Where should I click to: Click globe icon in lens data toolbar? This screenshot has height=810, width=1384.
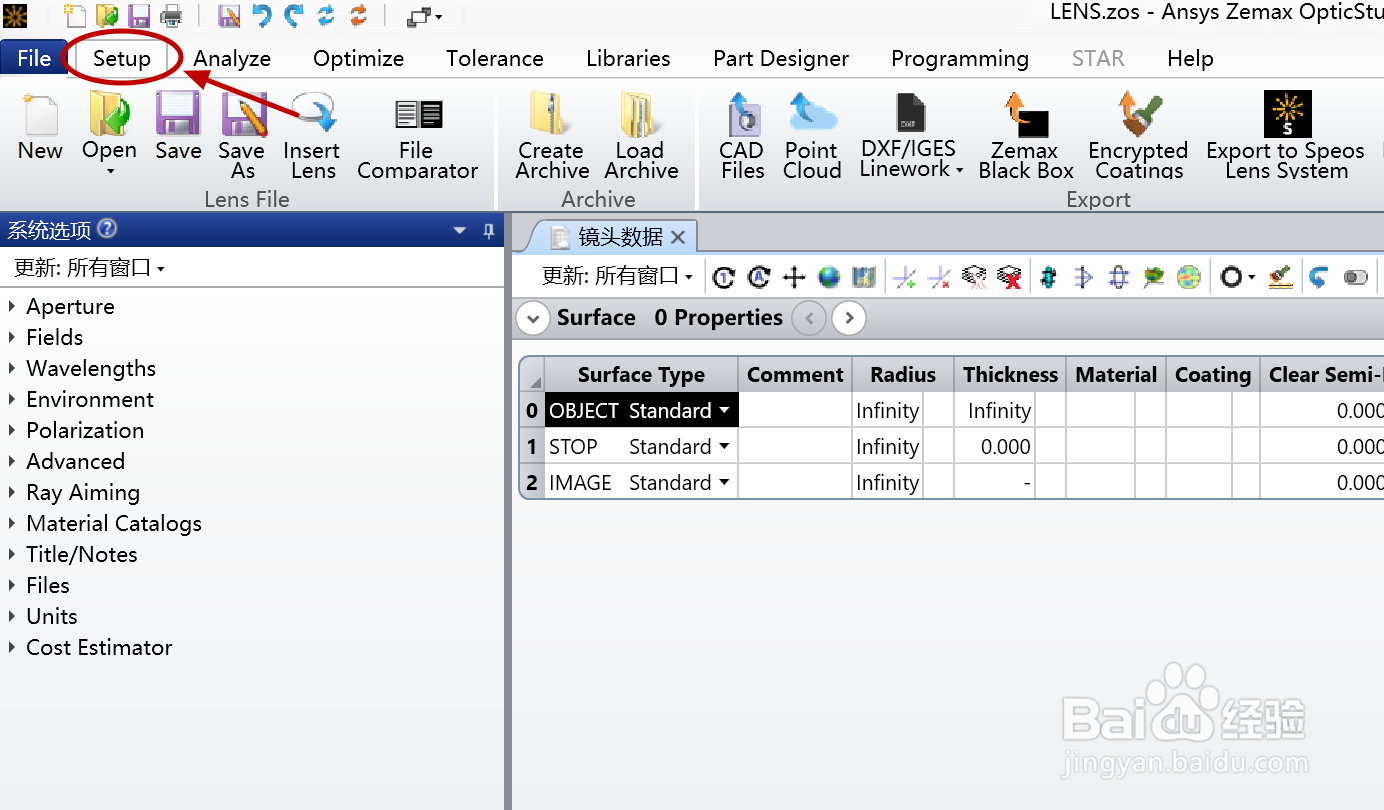[829, 277]
